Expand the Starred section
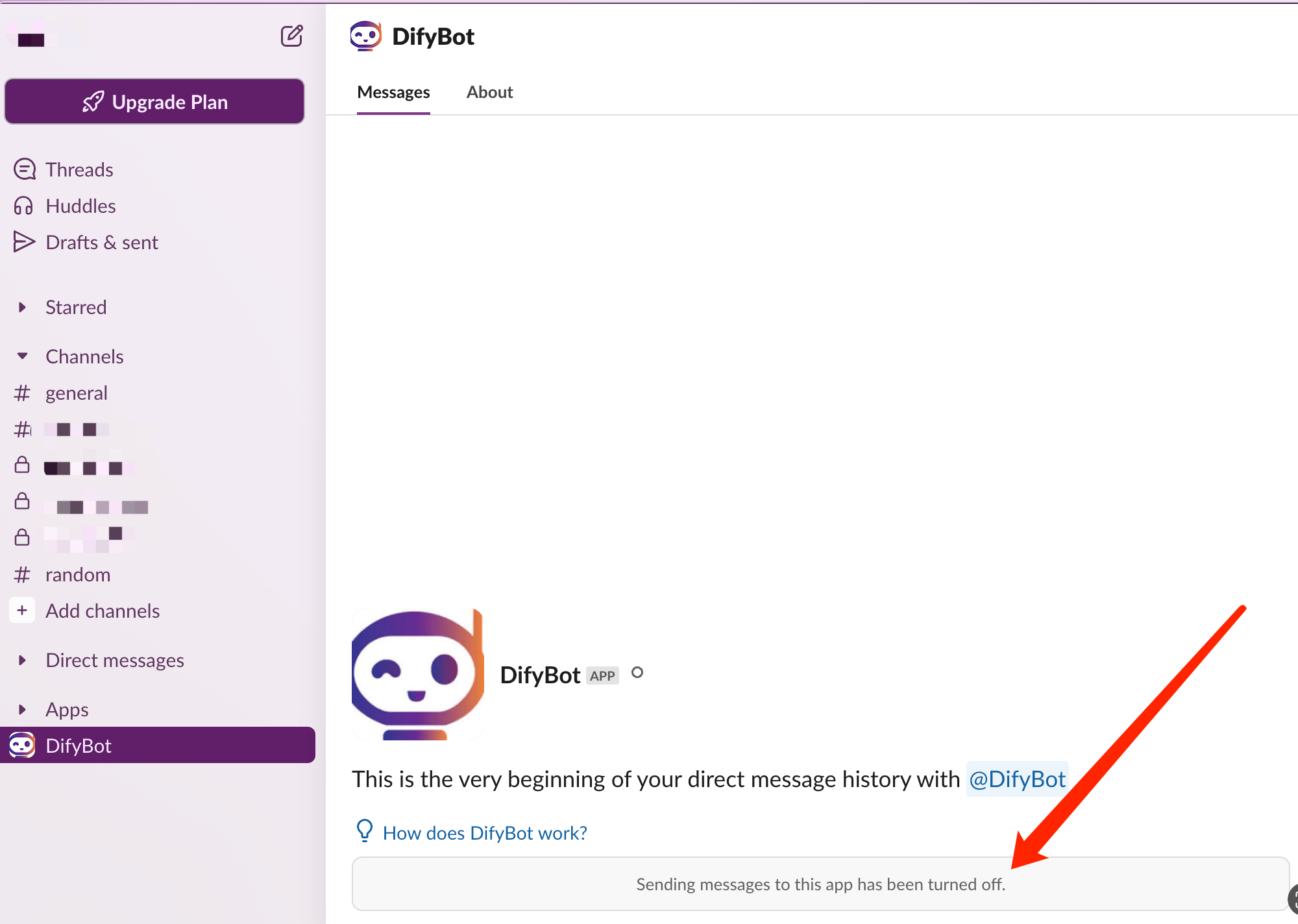This screenshot has height=924, width=1298. coord(23,307)
